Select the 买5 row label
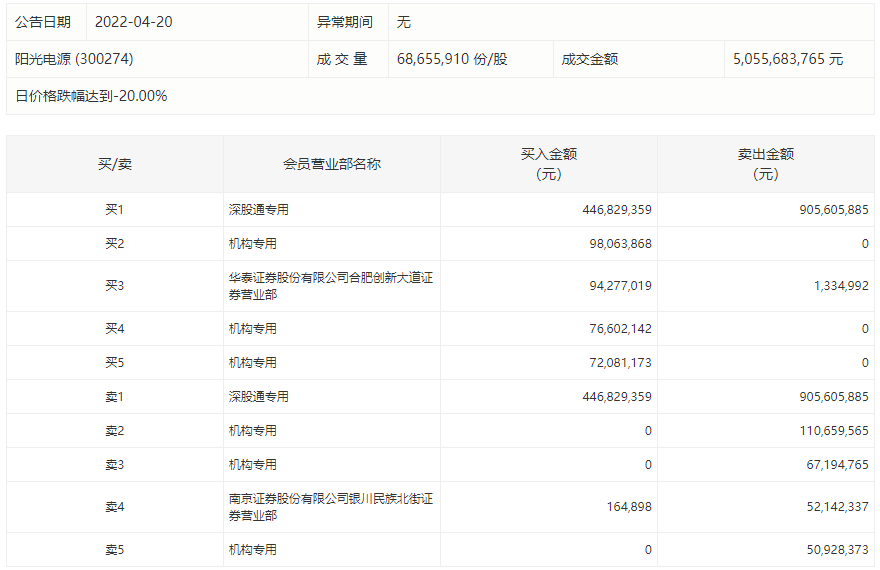 coord(114,362)
